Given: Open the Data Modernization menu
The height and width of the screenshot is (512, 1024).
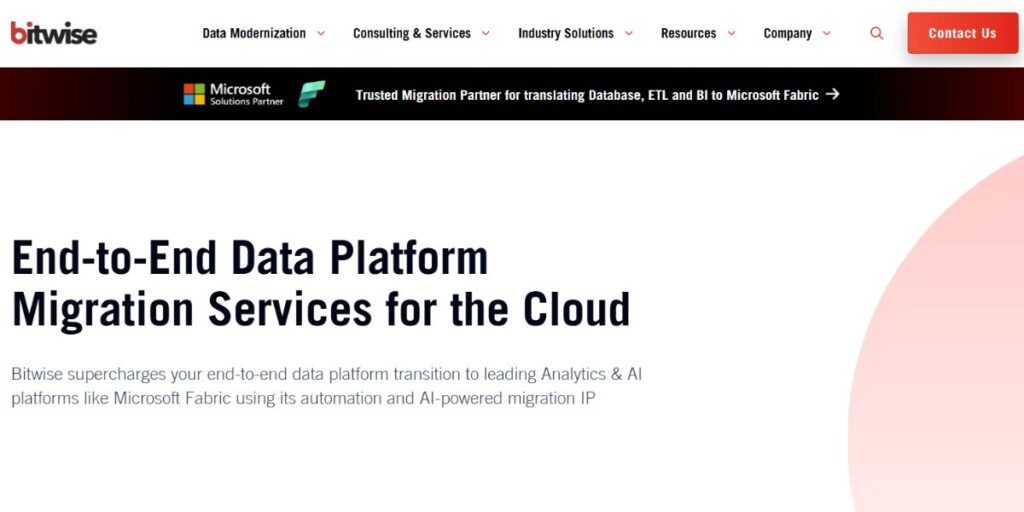Looking at the screenshot, I should (254, 33).
